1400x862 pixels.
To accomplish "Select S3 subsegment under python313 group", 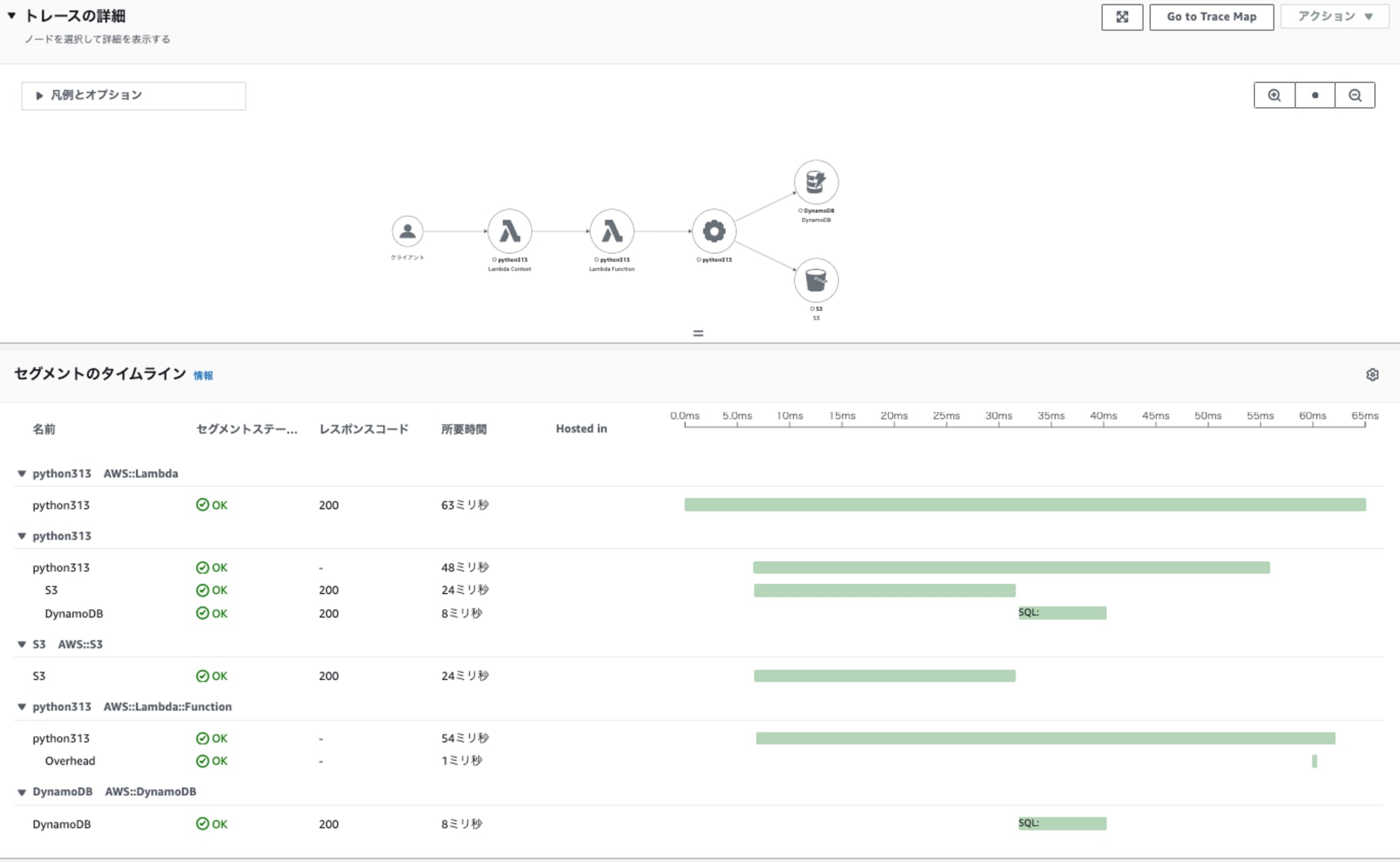I will (700, 590).
